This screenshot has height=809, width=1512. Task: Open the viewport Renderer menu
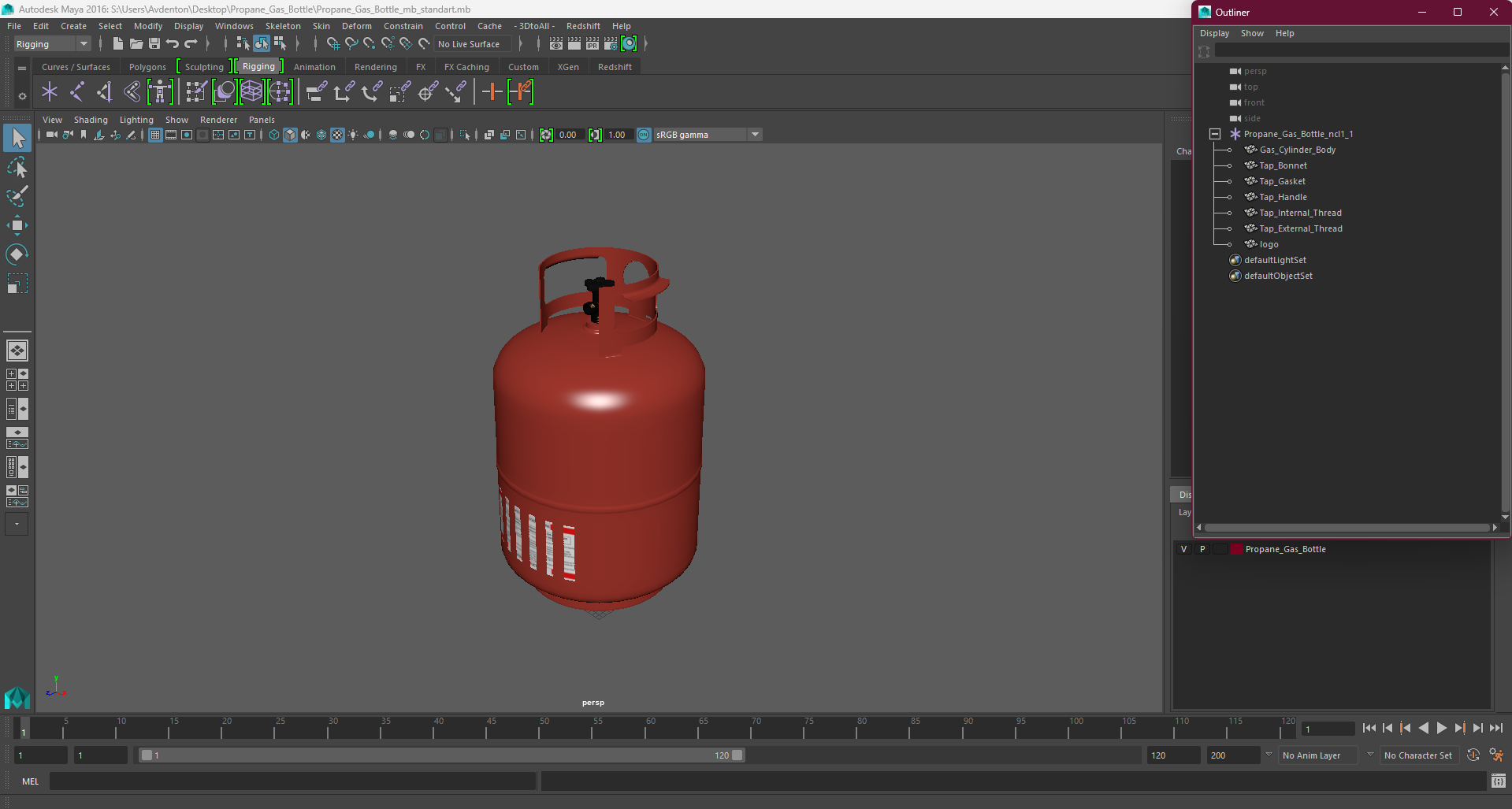pyautogui.click(x=218, y=120)
